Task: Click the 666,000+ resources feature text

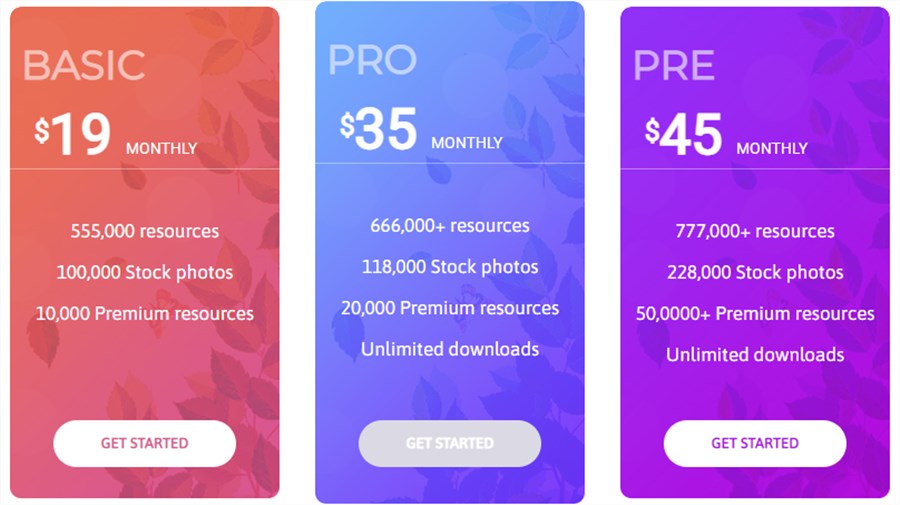Action: [449, 226]
